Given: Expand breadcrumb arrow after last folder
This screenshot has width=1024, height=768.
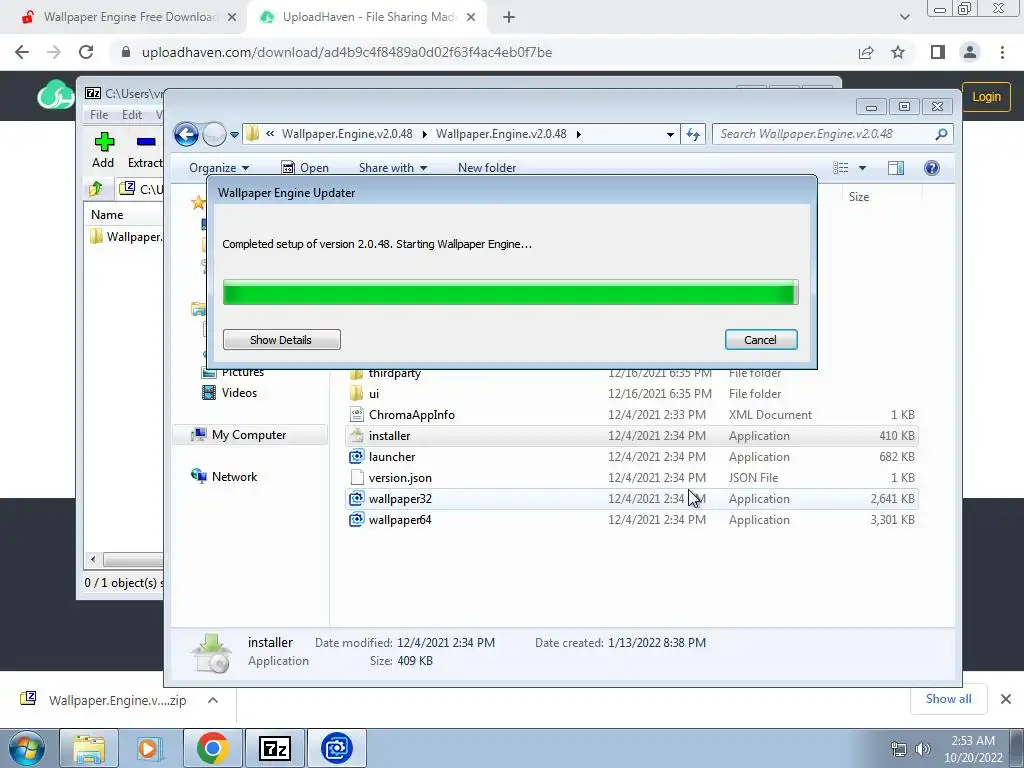Looking at the screenshot, I should click(579, 135).
